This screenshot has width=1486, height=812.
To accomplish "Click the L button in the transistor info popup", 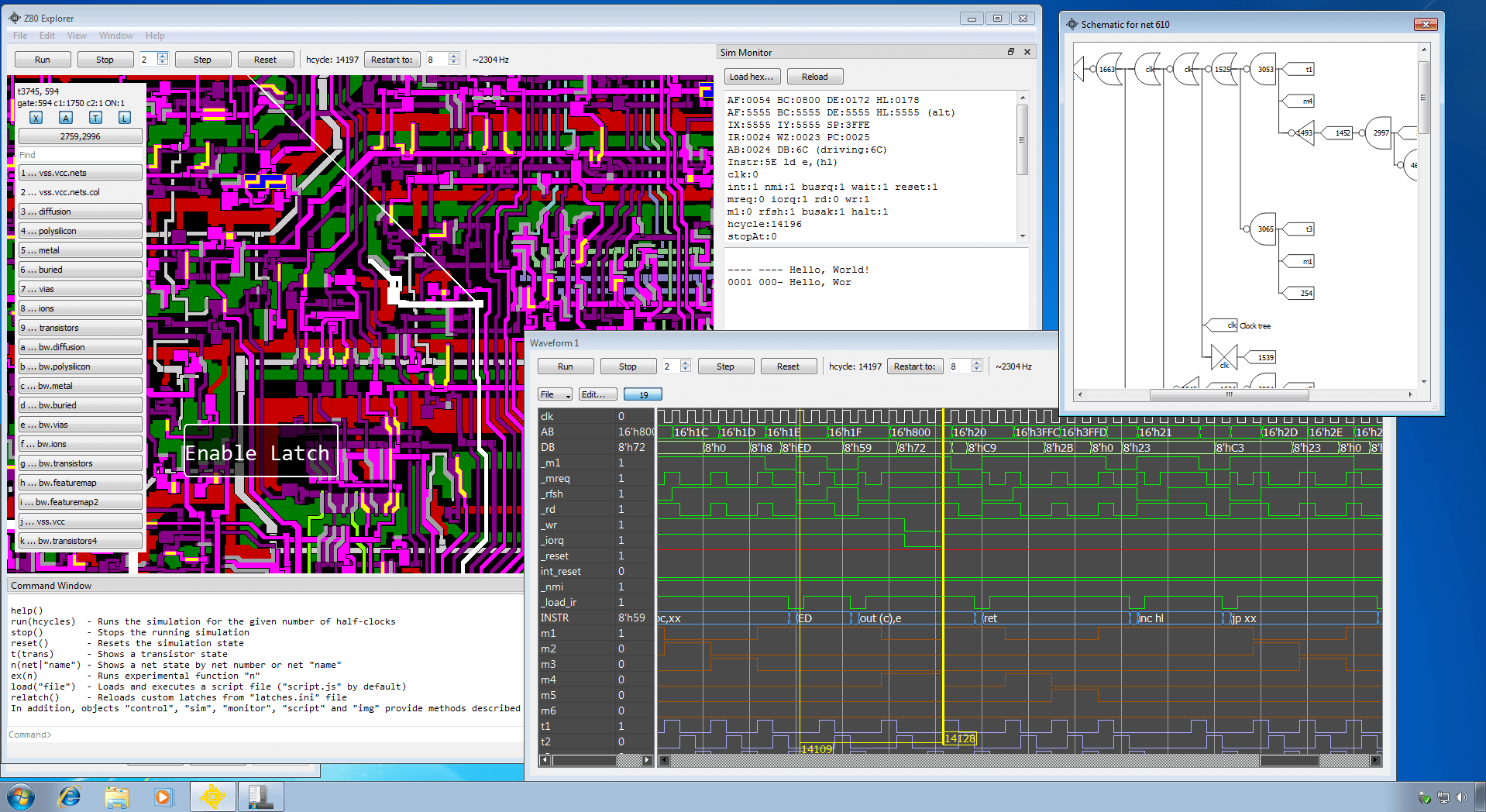I will 124,118.
